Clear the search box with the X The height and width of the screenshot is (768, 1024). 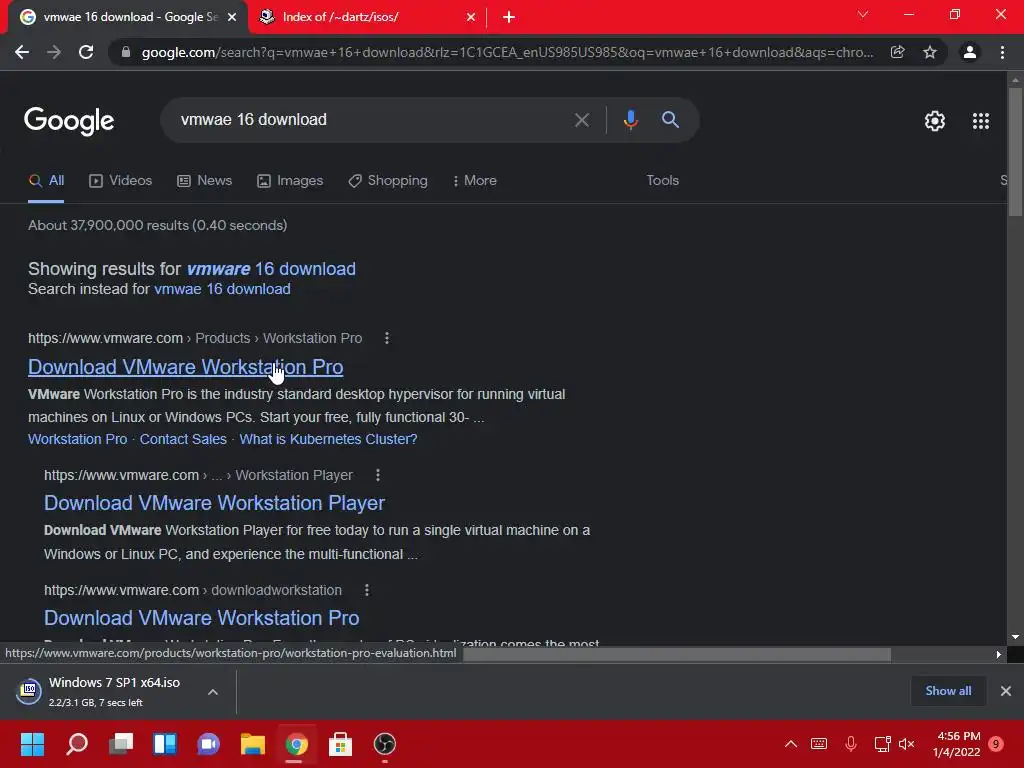[581, 120]
